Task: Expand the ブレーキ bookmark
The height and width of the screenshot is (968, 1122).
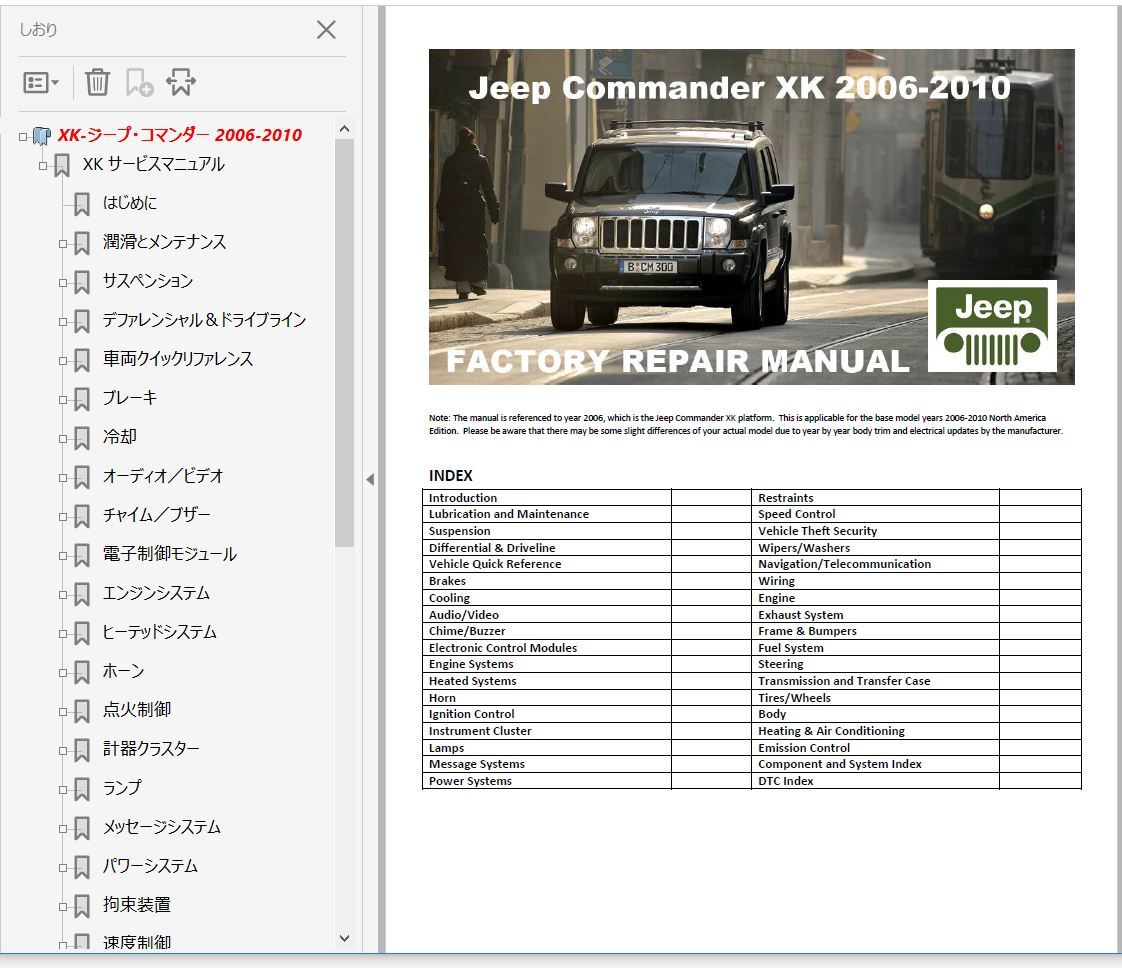Action: pos(63,400)
